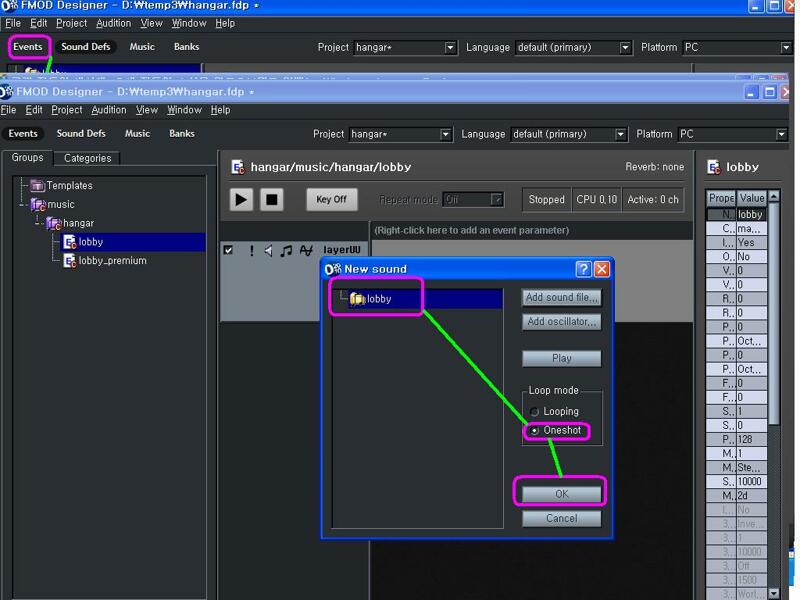Open the Help menu in back window
The width and height of the screenshot is (800, 600).
pyautogui.click(x=225, y=23)
